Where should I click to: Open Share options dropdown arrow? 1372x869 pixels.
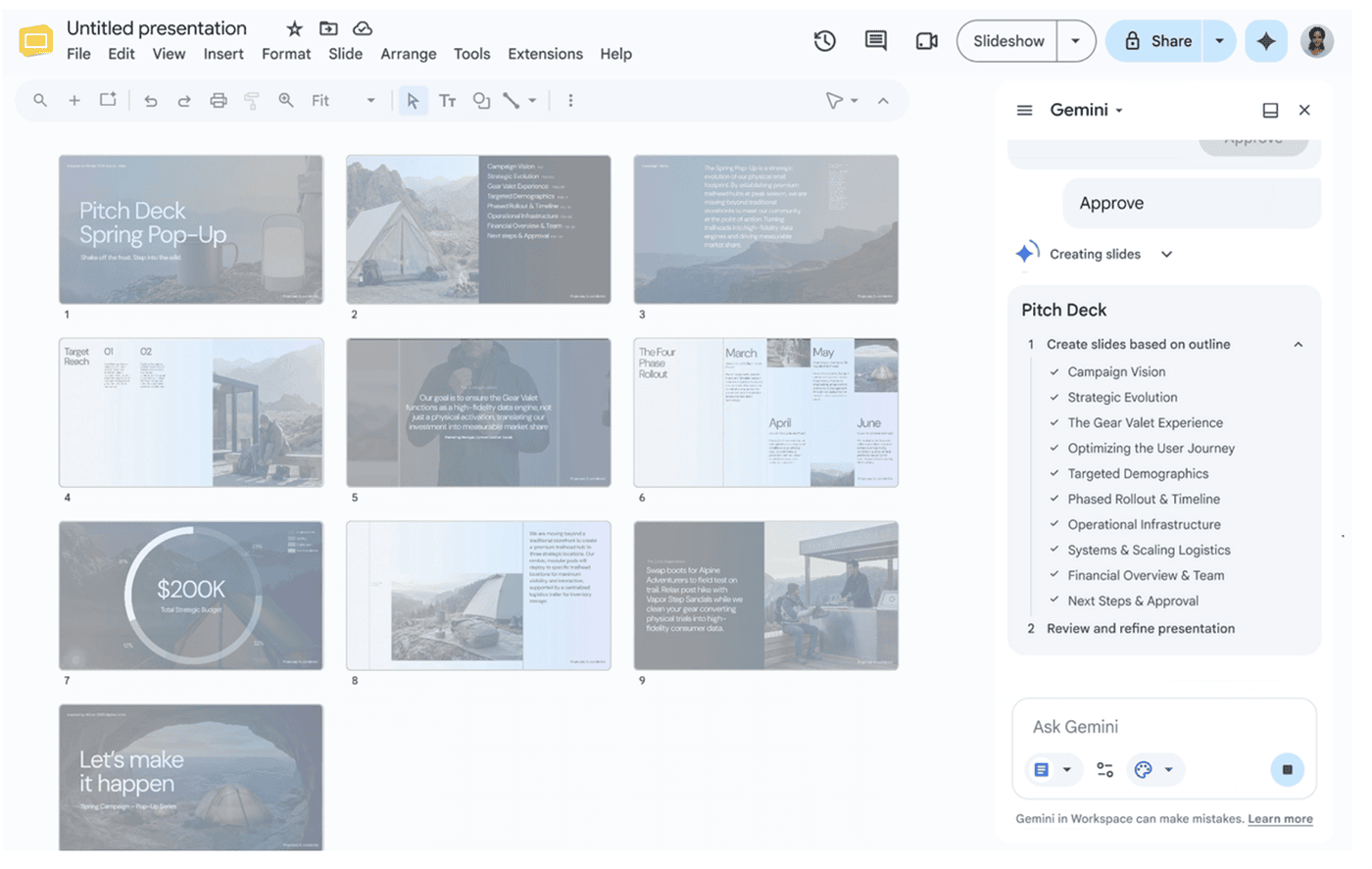(1219, 41)
